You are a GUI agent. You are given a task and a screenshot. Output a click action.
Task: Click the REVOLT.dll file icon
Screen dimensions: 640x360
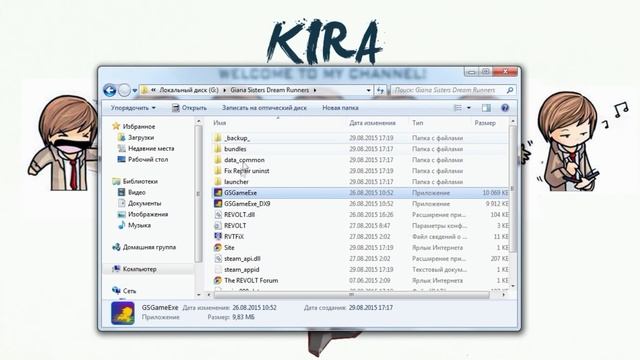click(x=218, y=215)
